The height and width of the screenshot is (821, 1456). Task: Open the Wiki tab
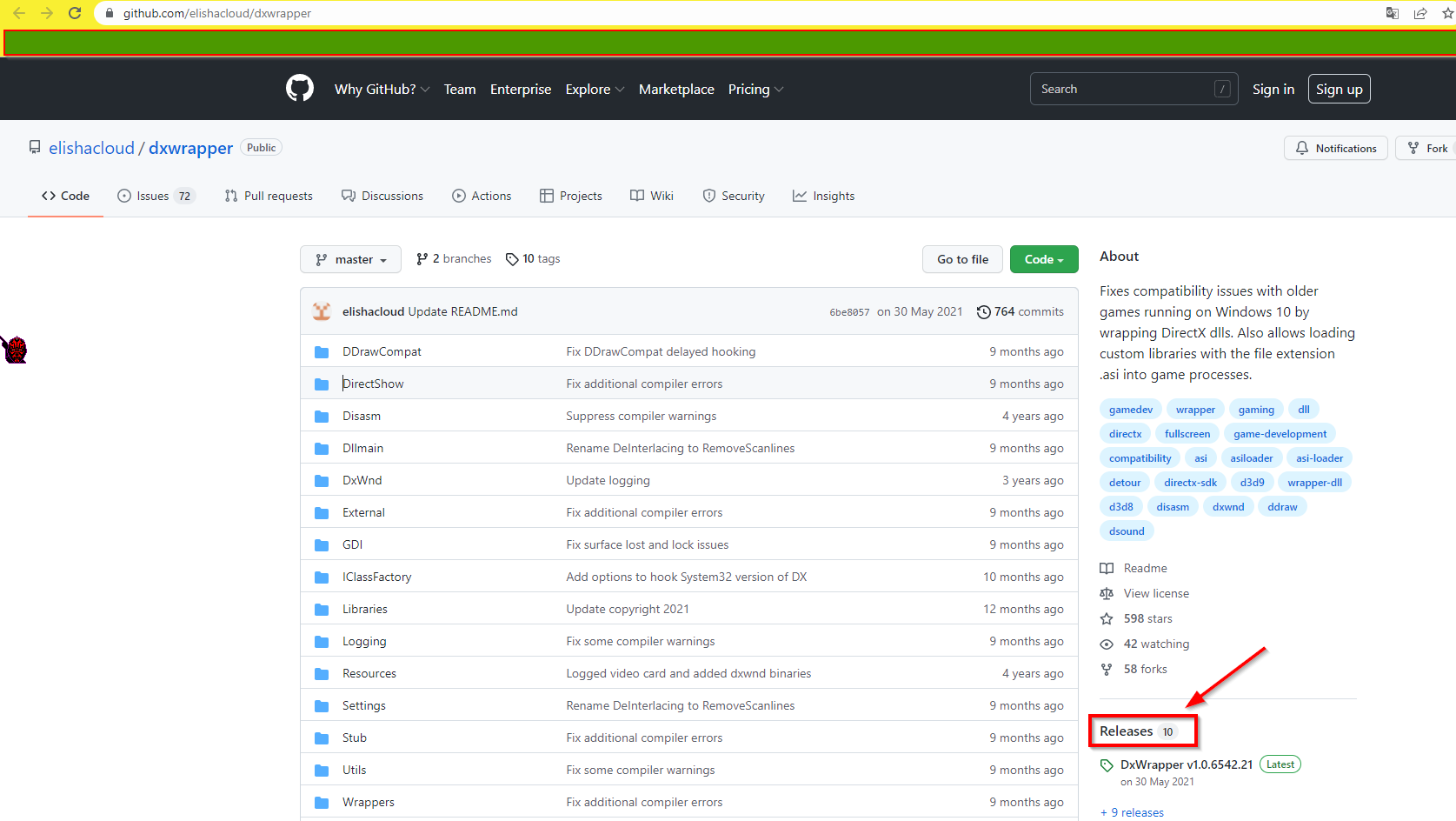[652, 197]
